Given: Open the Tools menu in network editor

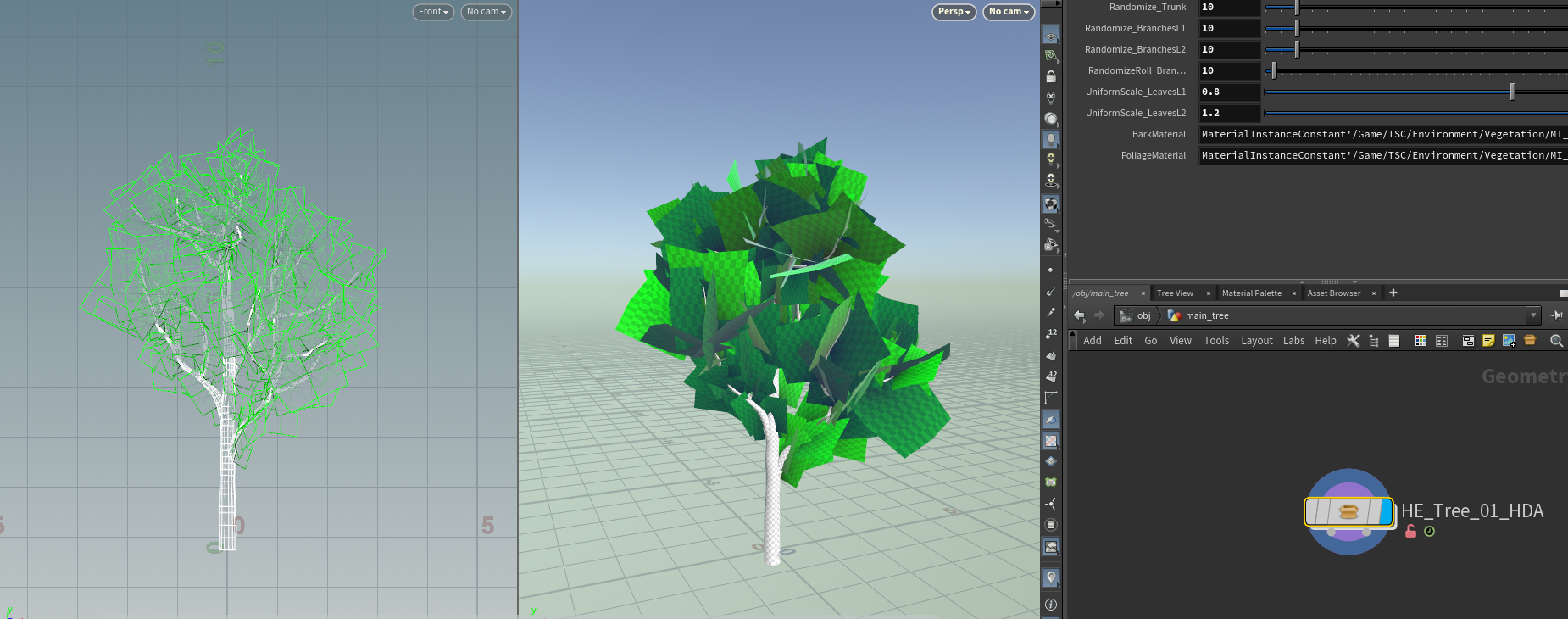Looking at the screenshot, I should (1216, 341).
